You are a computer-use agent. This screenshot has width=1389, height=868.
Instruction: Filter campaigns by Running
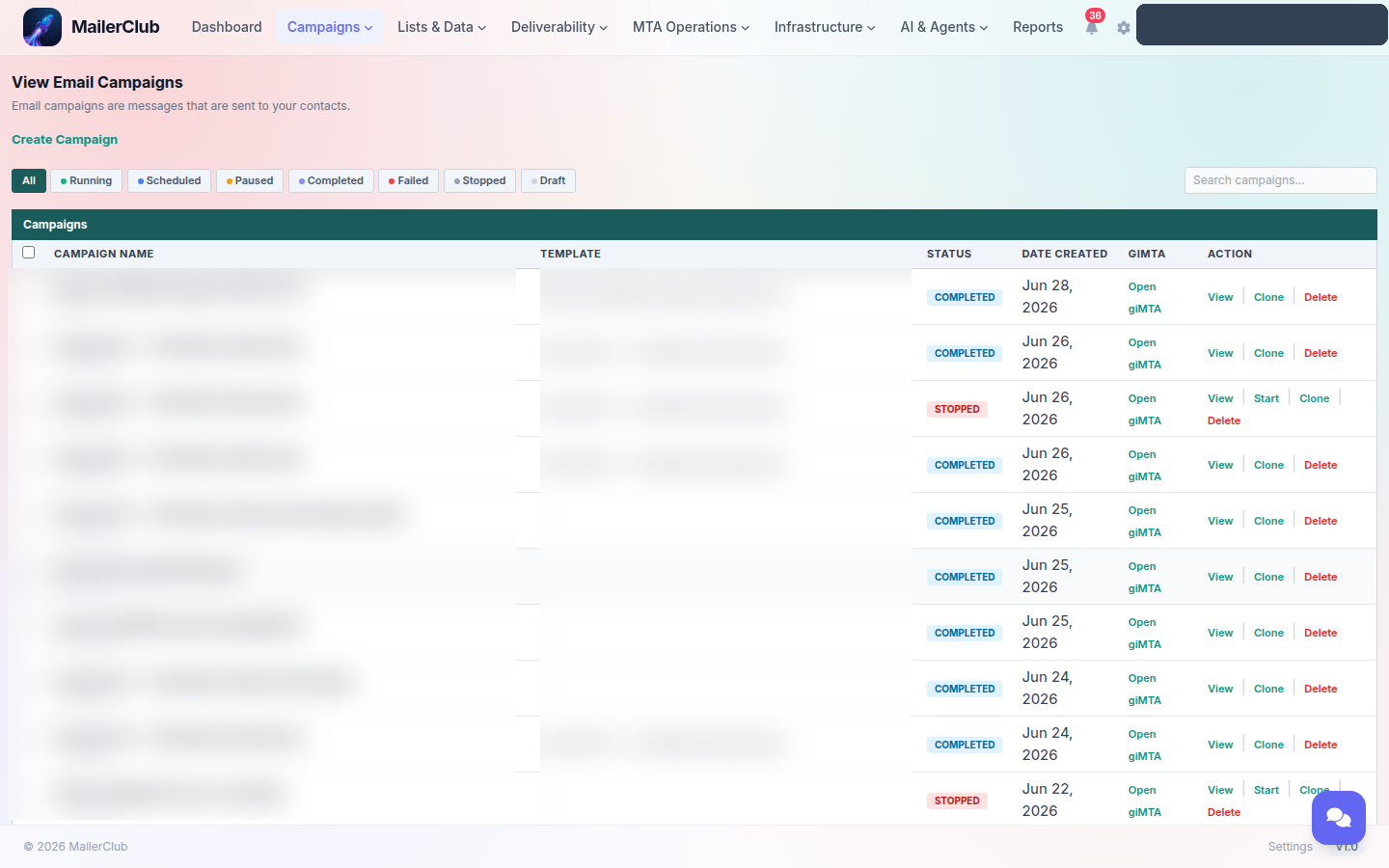pos(86,180)
